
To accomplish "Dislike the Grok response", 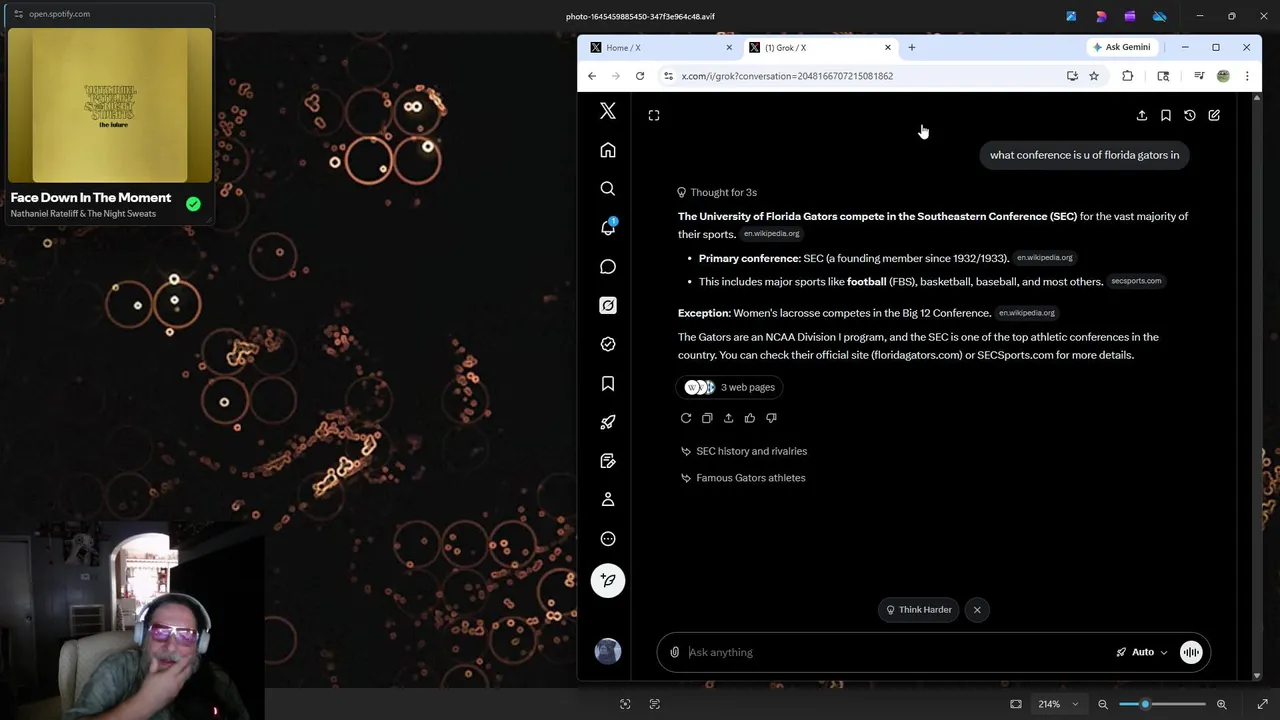I will [771, 418].
